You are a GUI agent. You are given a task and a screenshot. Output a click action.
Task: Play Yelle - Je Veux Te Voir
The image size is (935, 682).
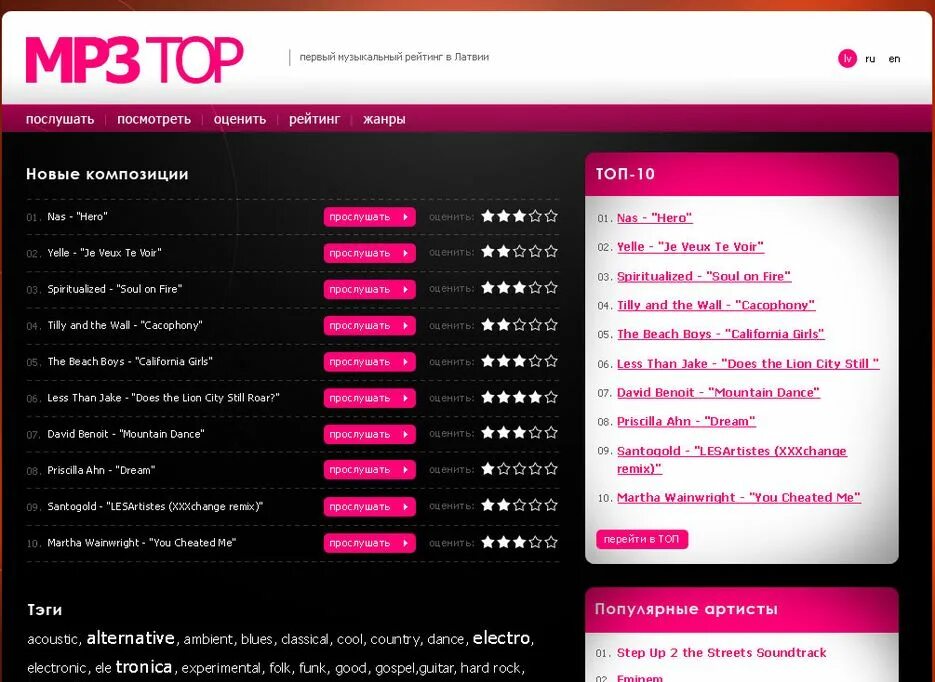pyautogui.click(x=369, y=253)
